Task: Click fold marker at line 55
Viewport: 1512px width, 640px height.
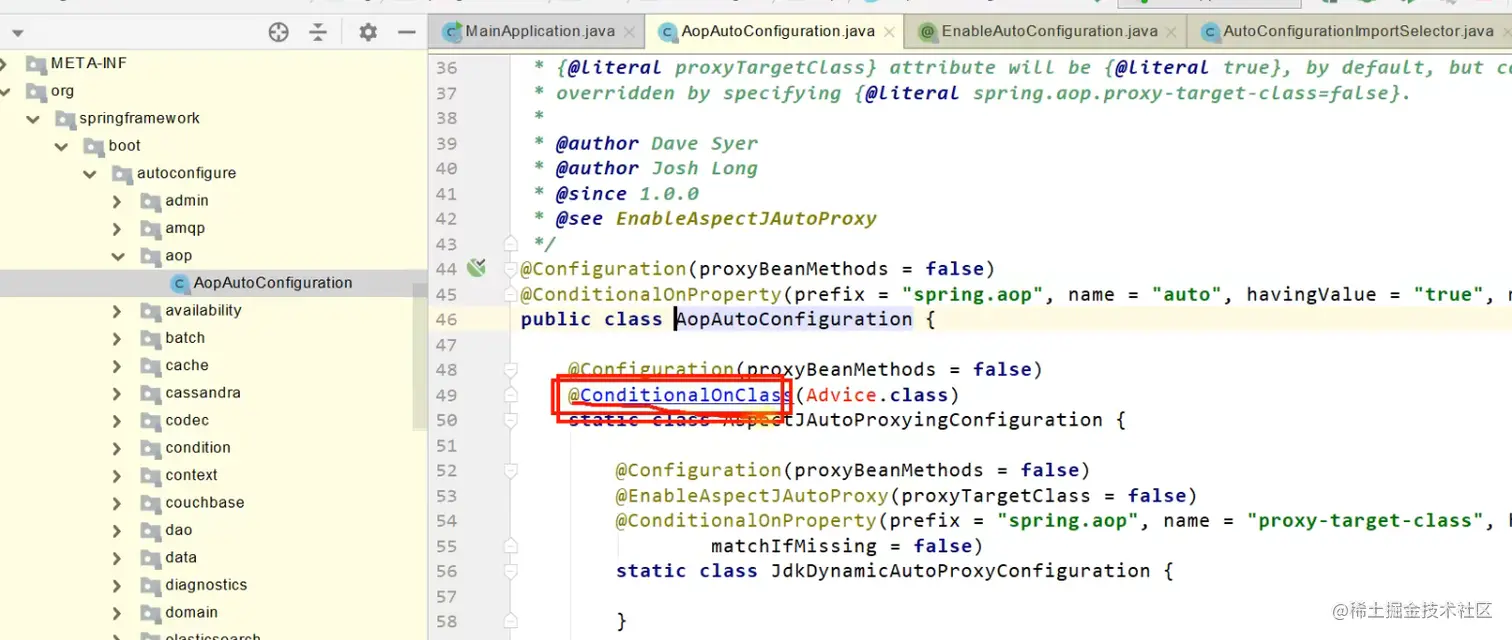Action: click(x=511, y=546)
